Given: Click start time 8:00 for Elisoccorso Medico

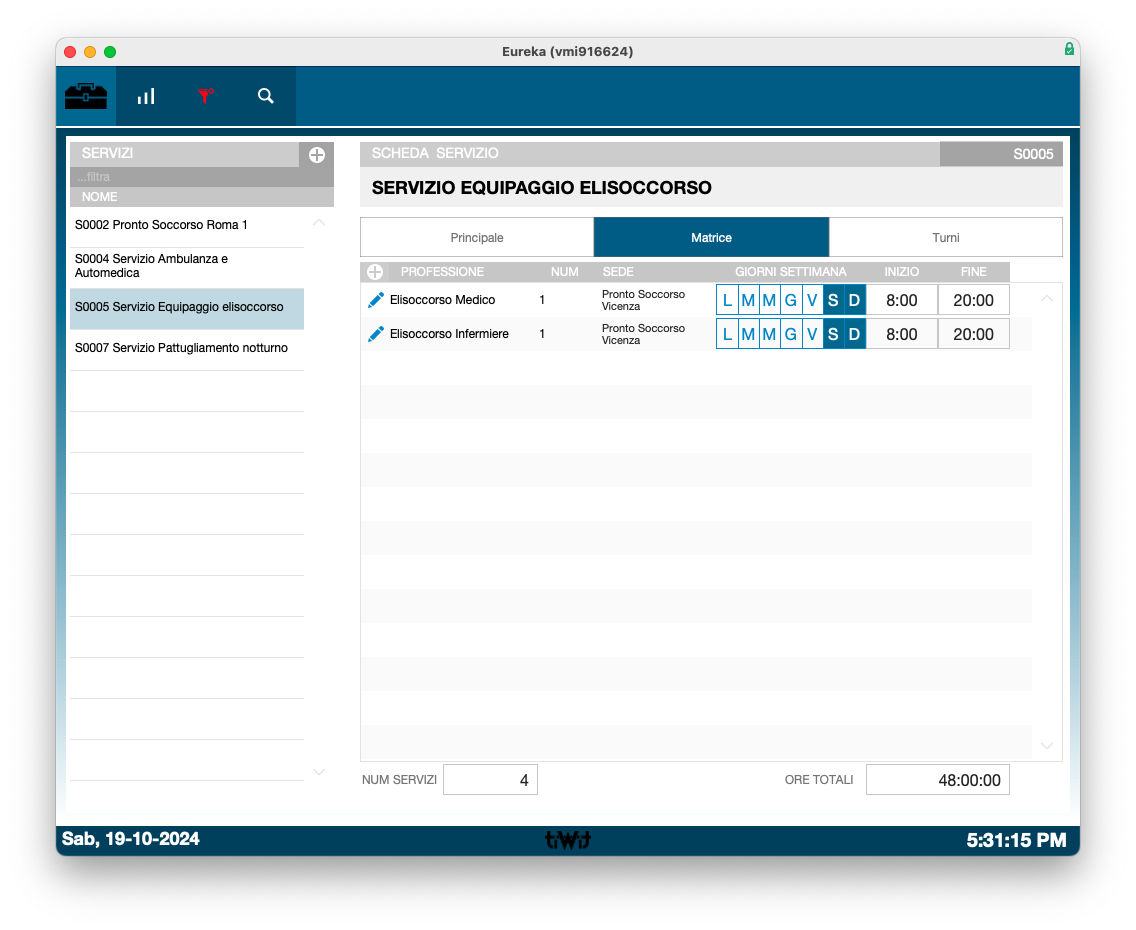Looking at the screenshot, I should 901,300.
